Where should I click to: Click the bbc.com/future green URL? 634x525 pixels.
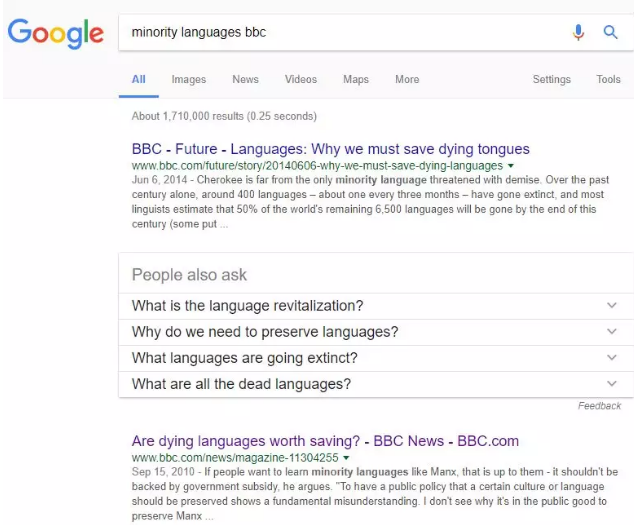(317, 166)
